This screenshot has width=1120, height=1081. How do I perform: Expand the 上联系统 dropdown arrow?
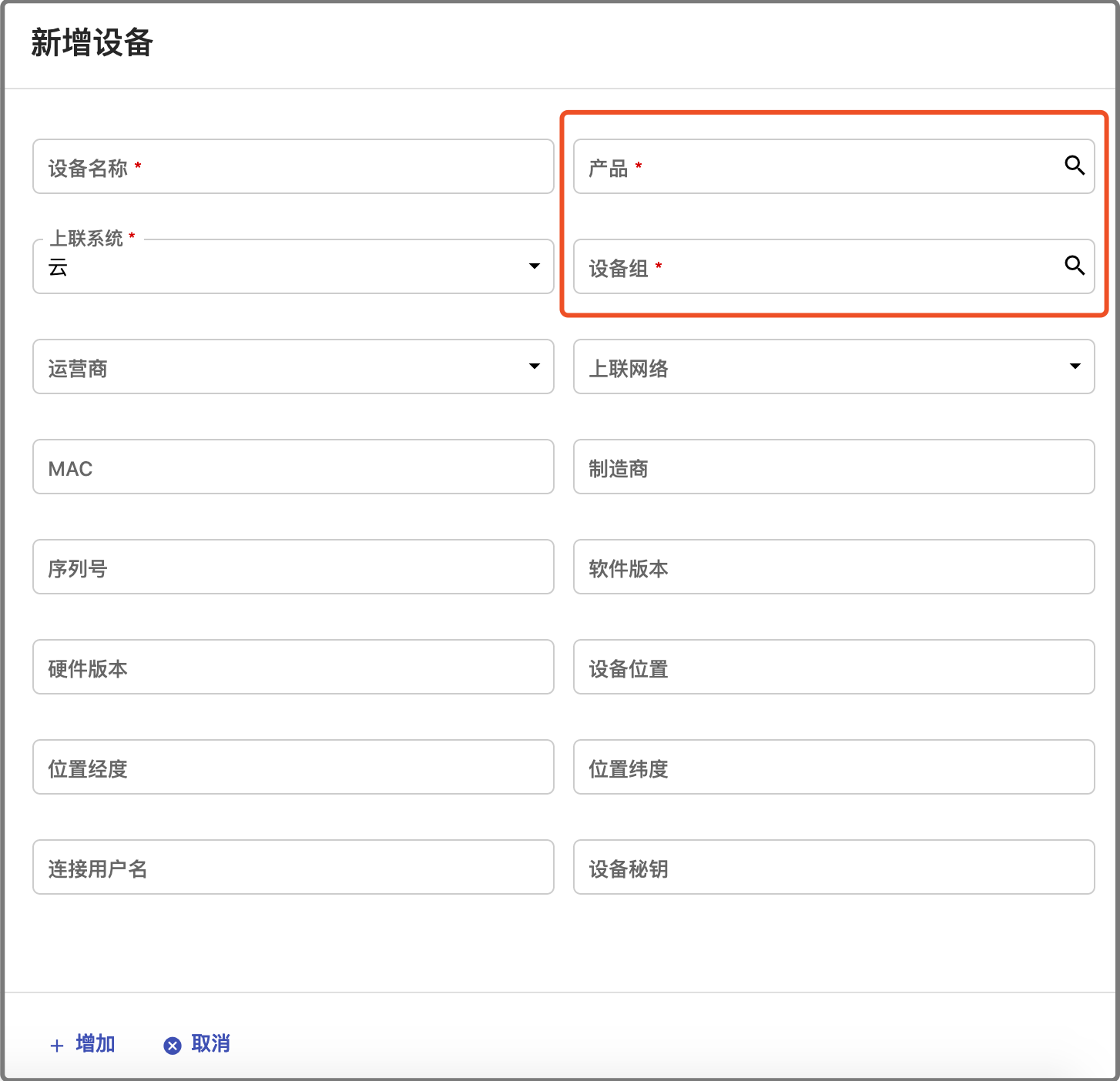coord(534,266)
